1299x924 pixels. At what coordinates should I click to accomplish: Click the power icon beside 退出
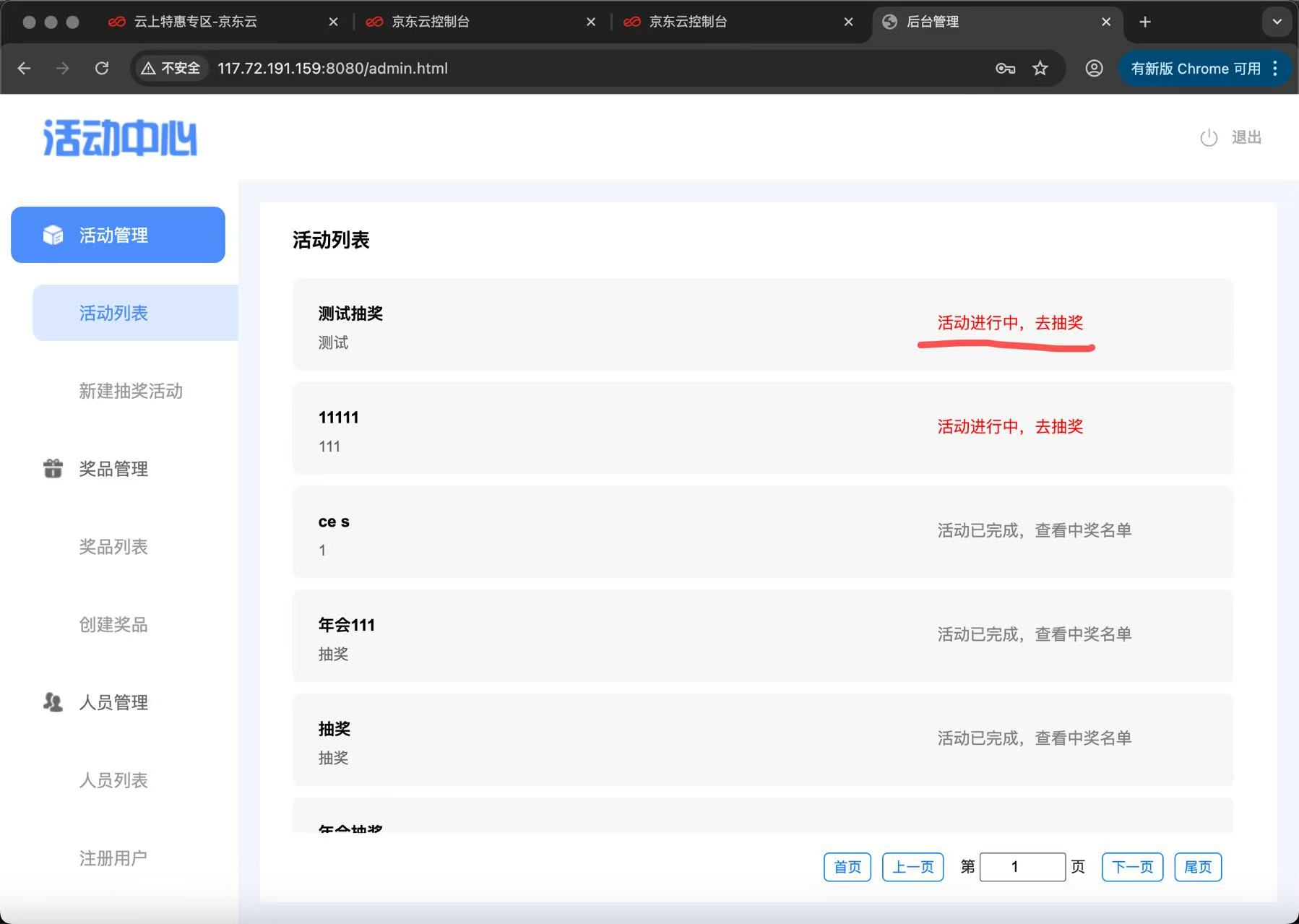pos(1209,137)
